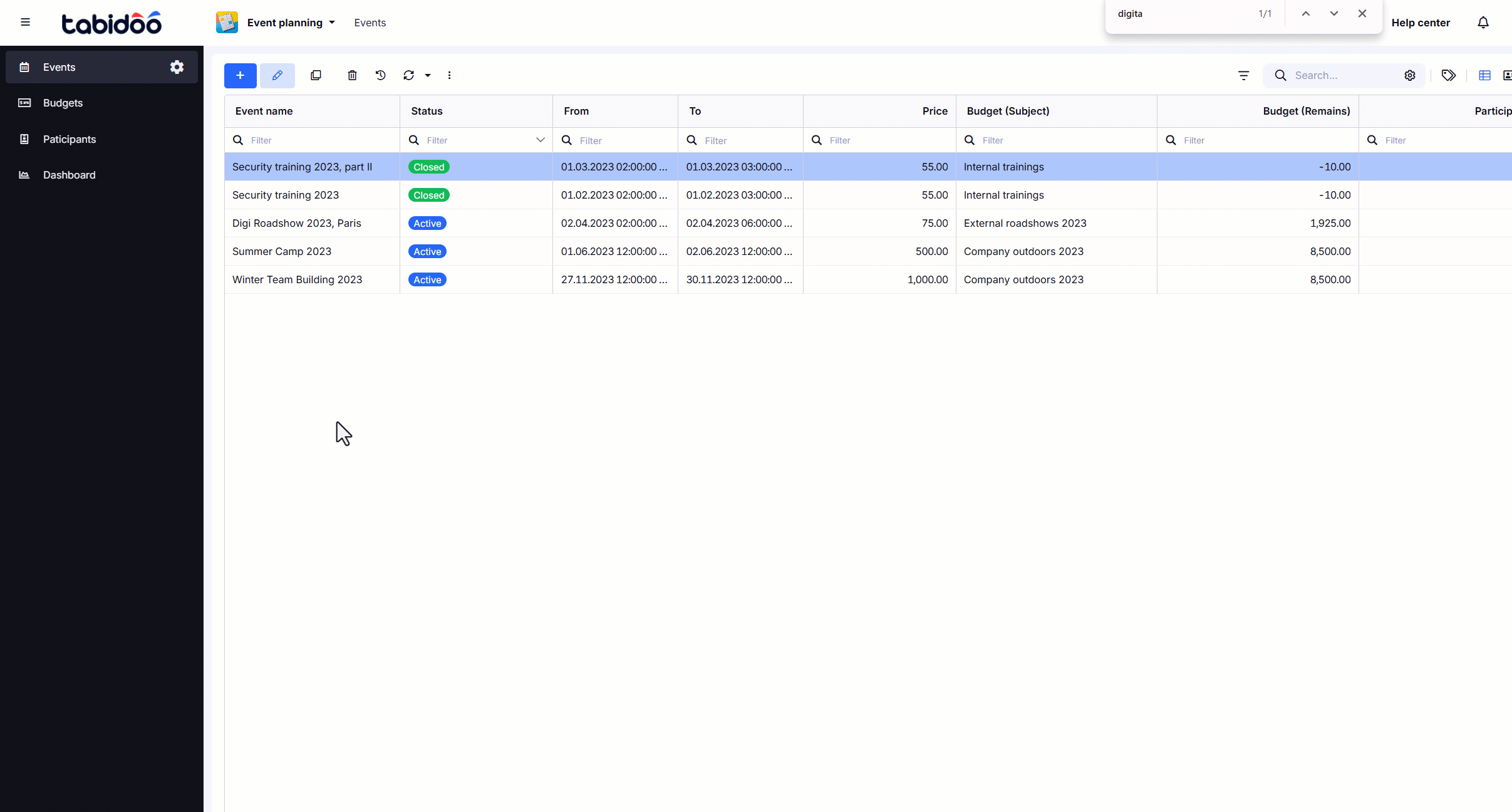Screen dimensions: 1512x812
Task: Click the trash delete icon
Action: 352,75
